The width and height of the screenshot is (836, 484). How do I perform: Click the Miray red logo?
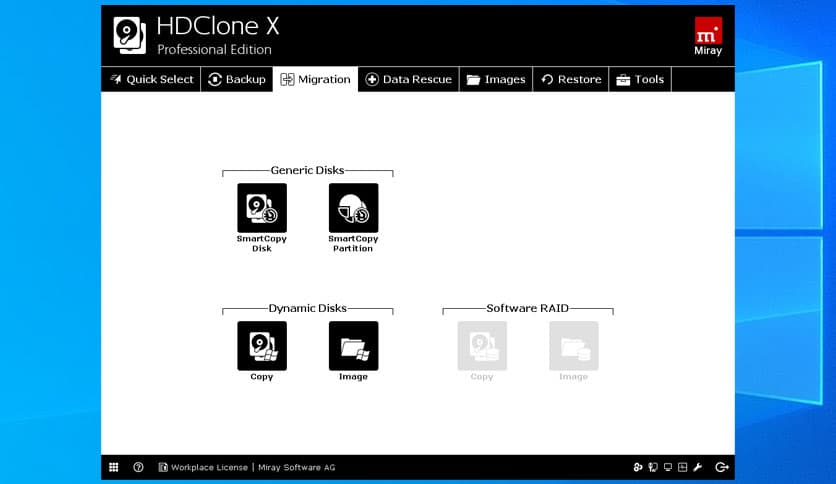tap(708, 30)
